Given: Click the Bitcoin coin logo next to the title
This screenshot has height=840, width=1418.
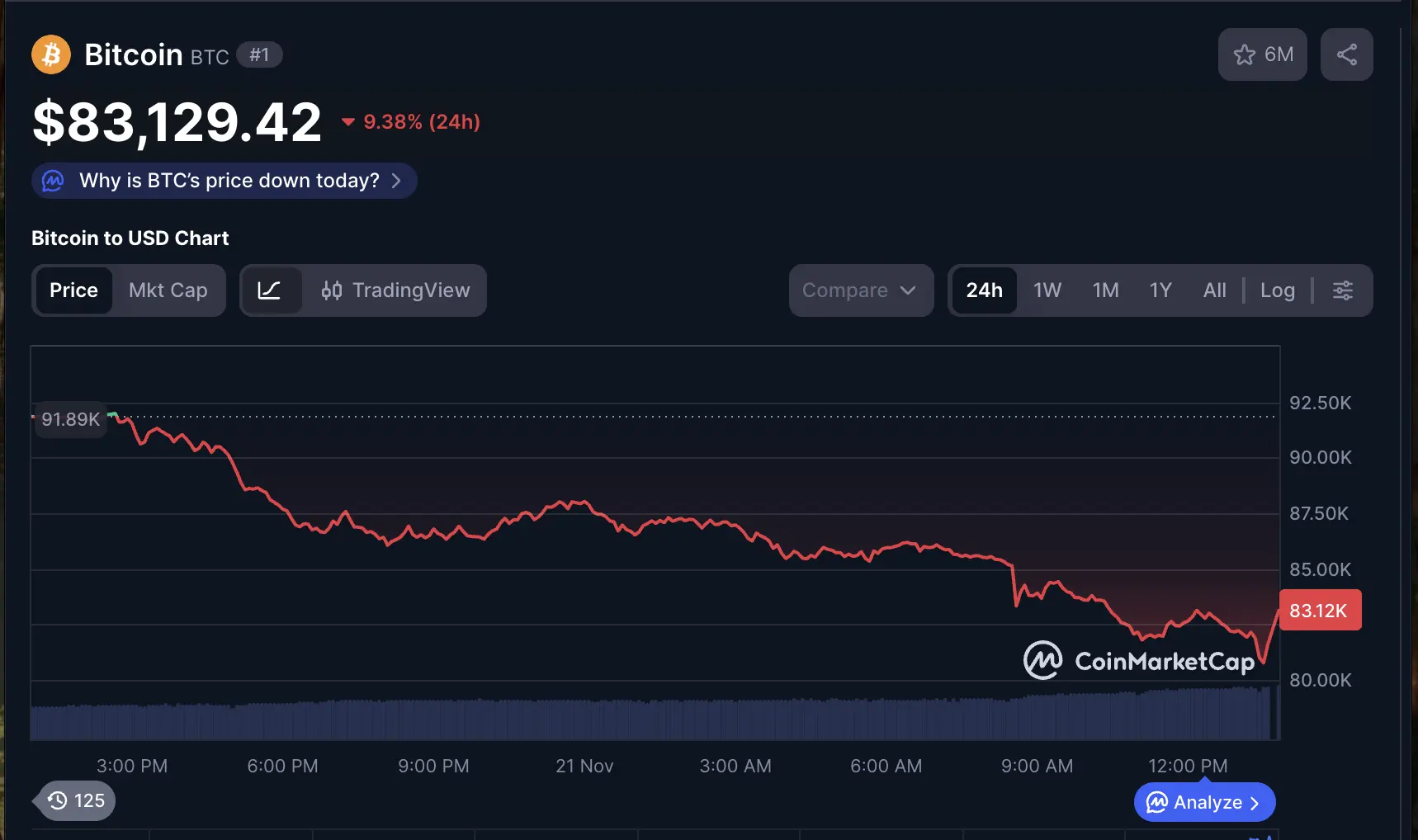Looking at the screenshot, I should point(50,54).
